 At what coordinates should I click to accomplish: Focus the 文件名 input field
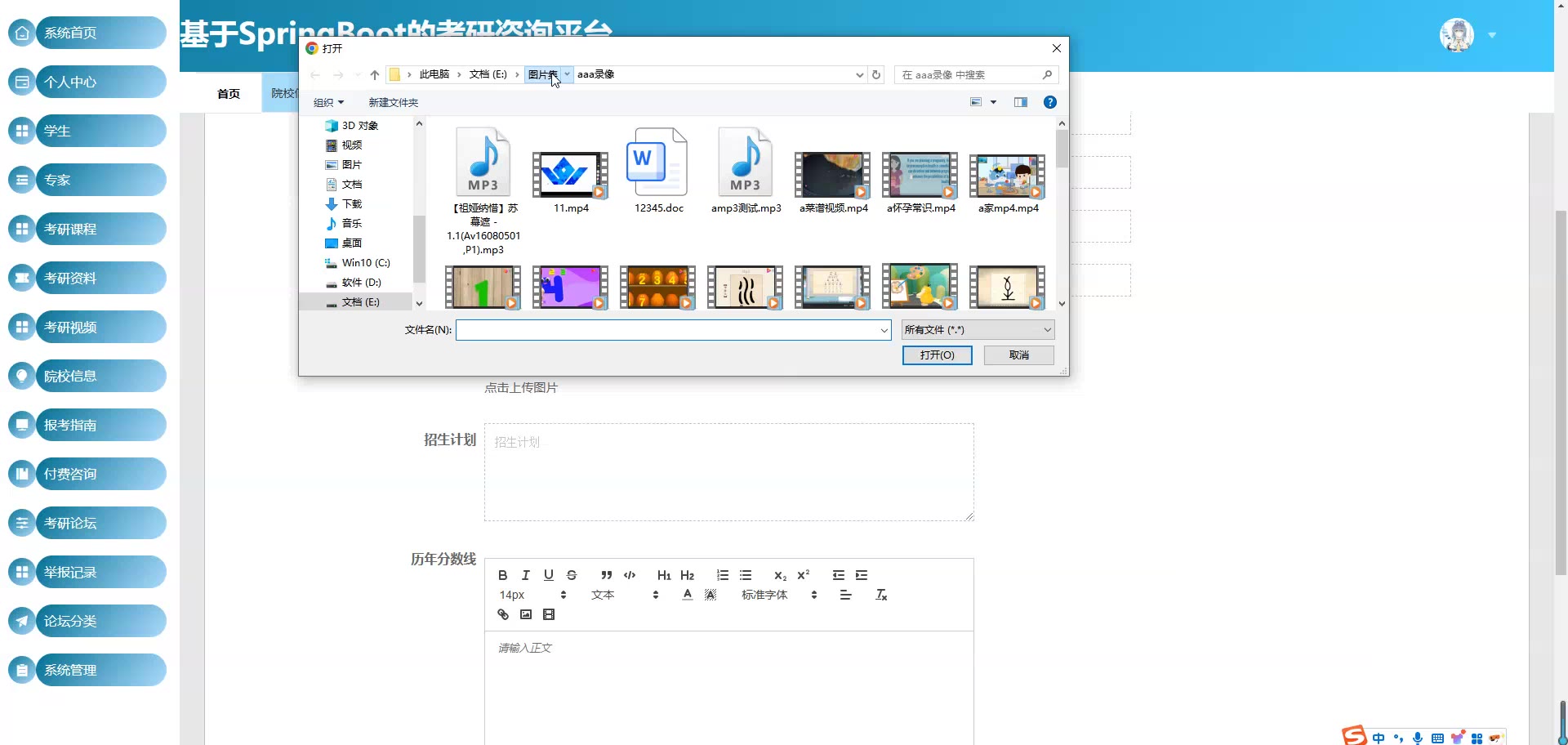pos(673,330)
